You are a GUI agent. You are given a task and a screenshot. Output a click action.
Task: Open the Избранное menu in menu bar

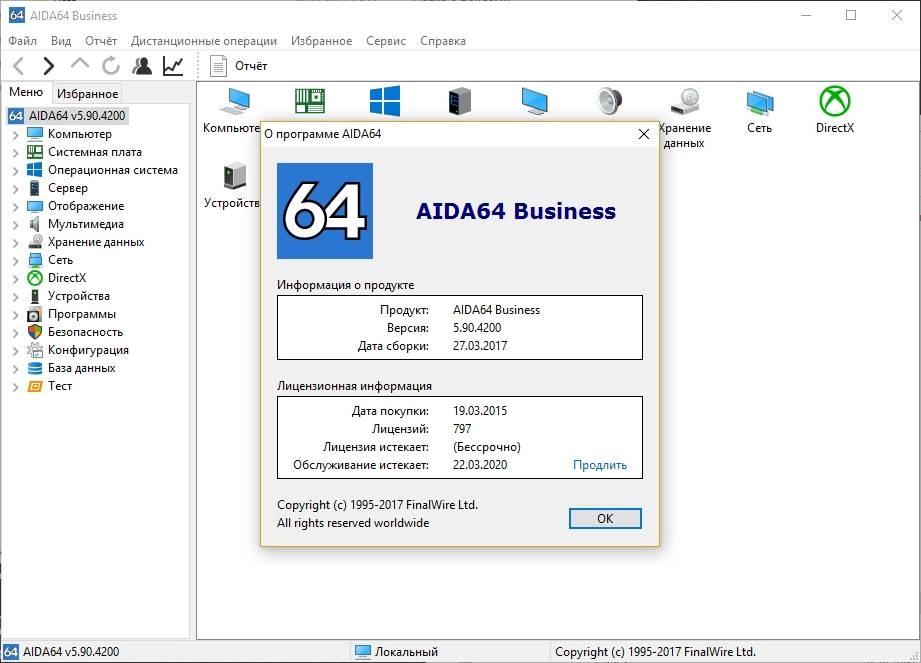click(x=321, y=41)
